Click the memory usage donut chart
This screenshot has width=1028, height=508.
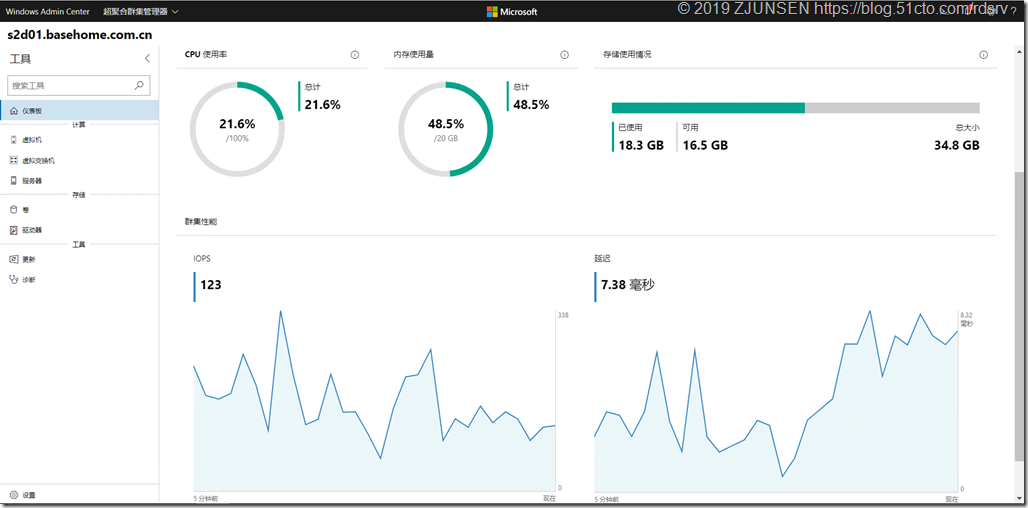[446, 129]
